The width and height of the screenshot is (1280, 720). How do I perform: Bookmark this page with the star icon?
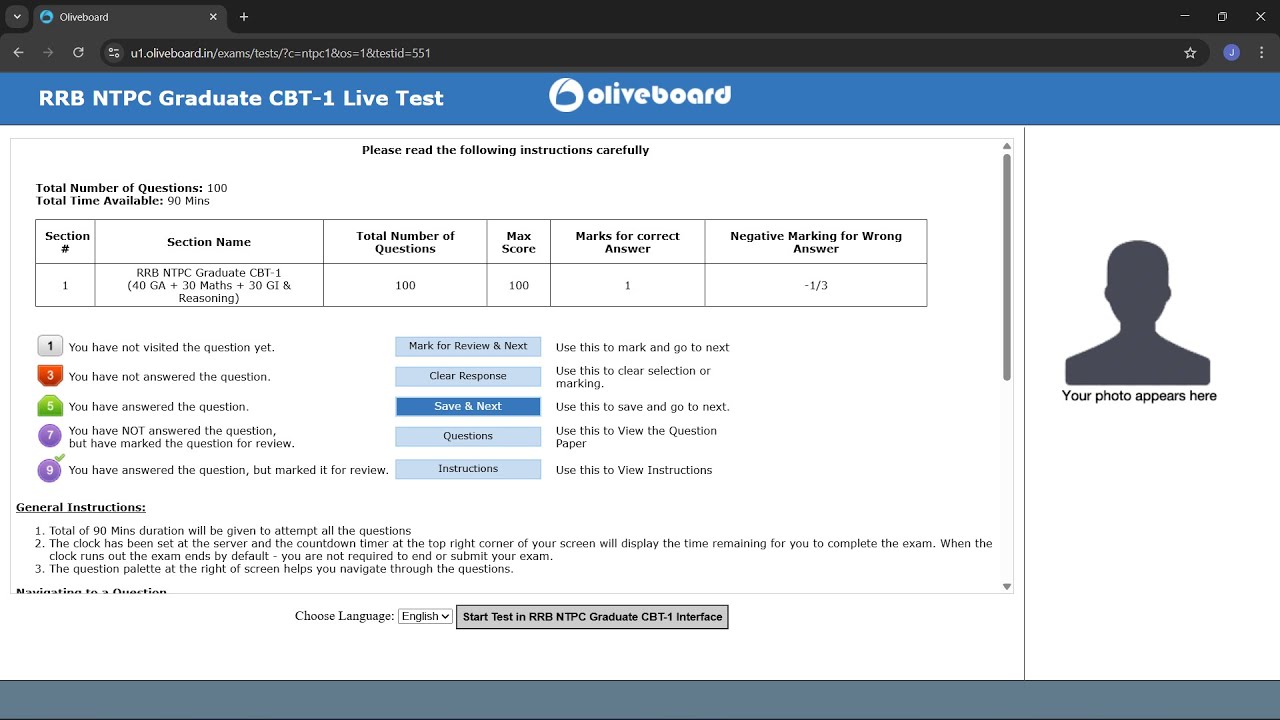[1190, 53]
